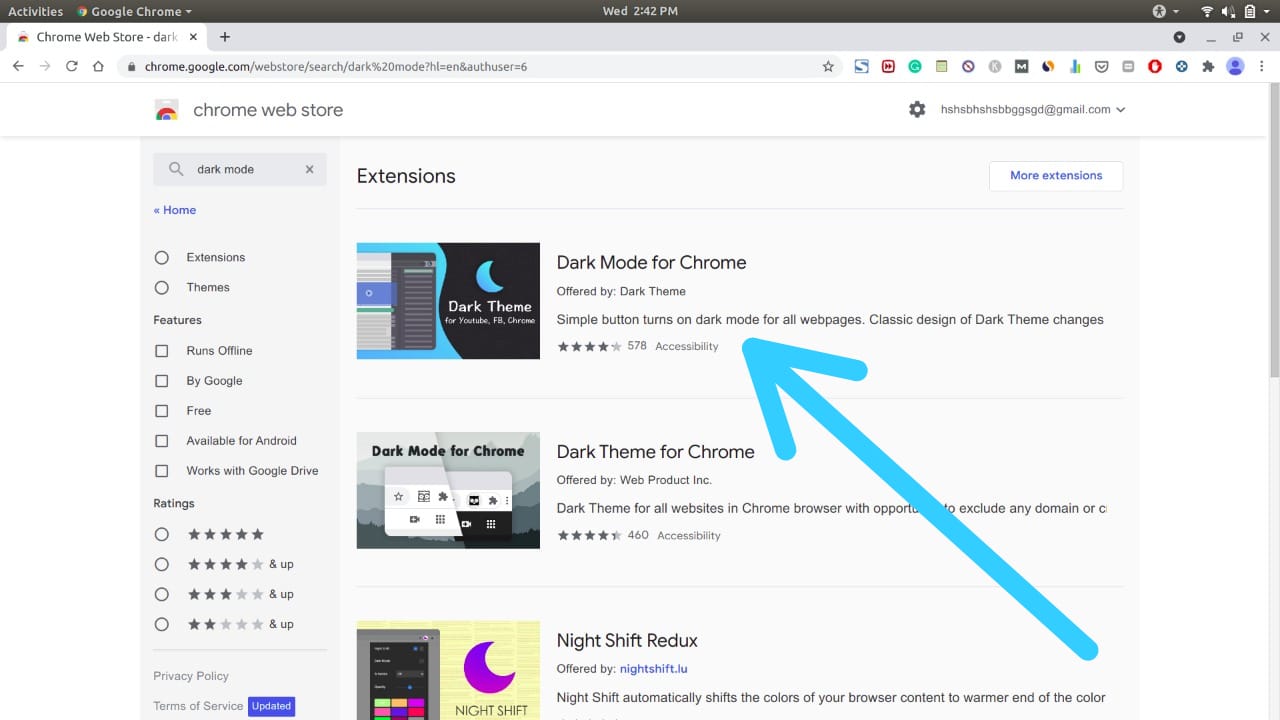Open the Night Shift Redux listing

pyautogui.click(x=627, y=640)
